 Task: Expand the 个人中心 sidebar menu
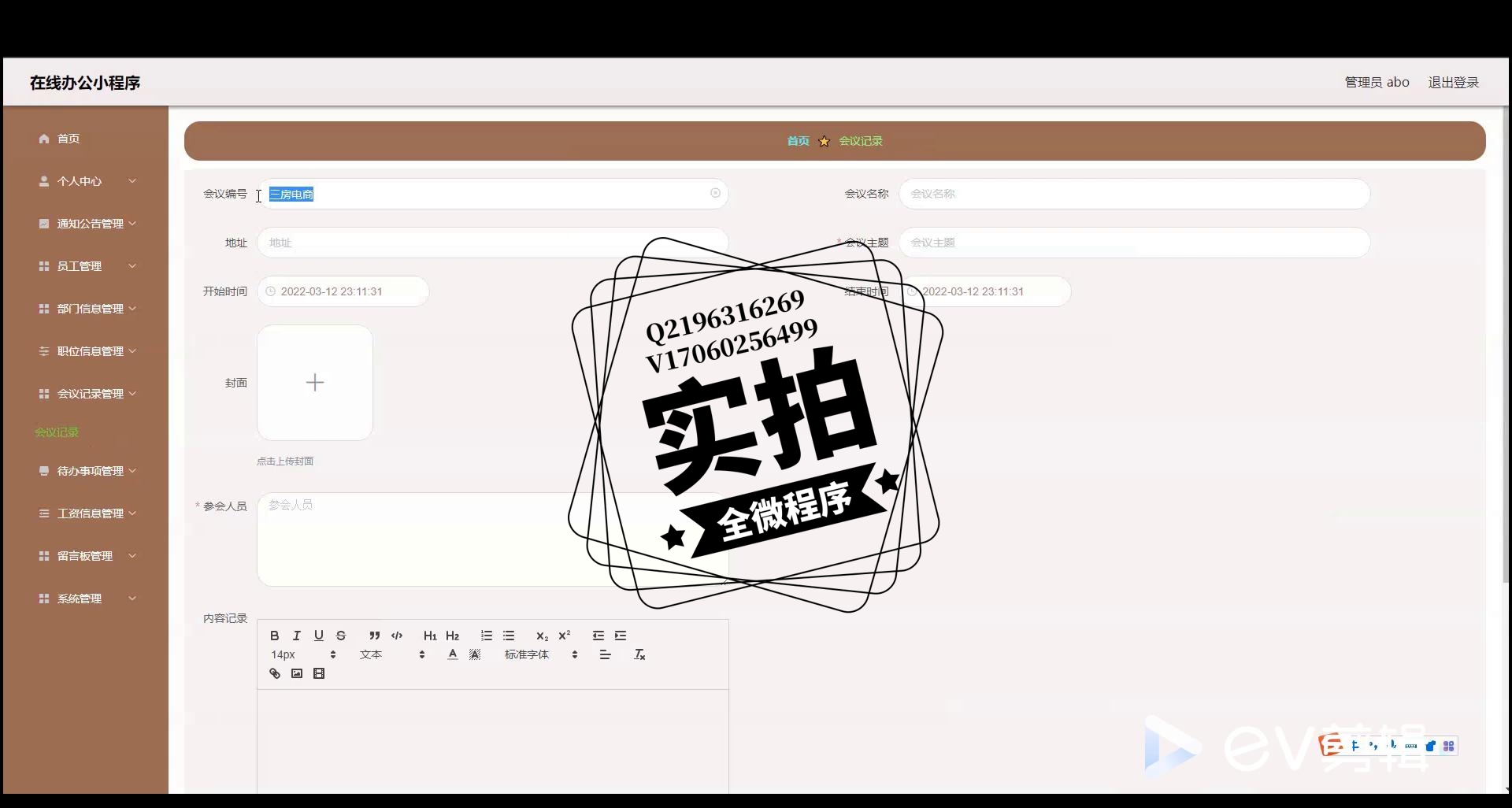click(85, 181)
